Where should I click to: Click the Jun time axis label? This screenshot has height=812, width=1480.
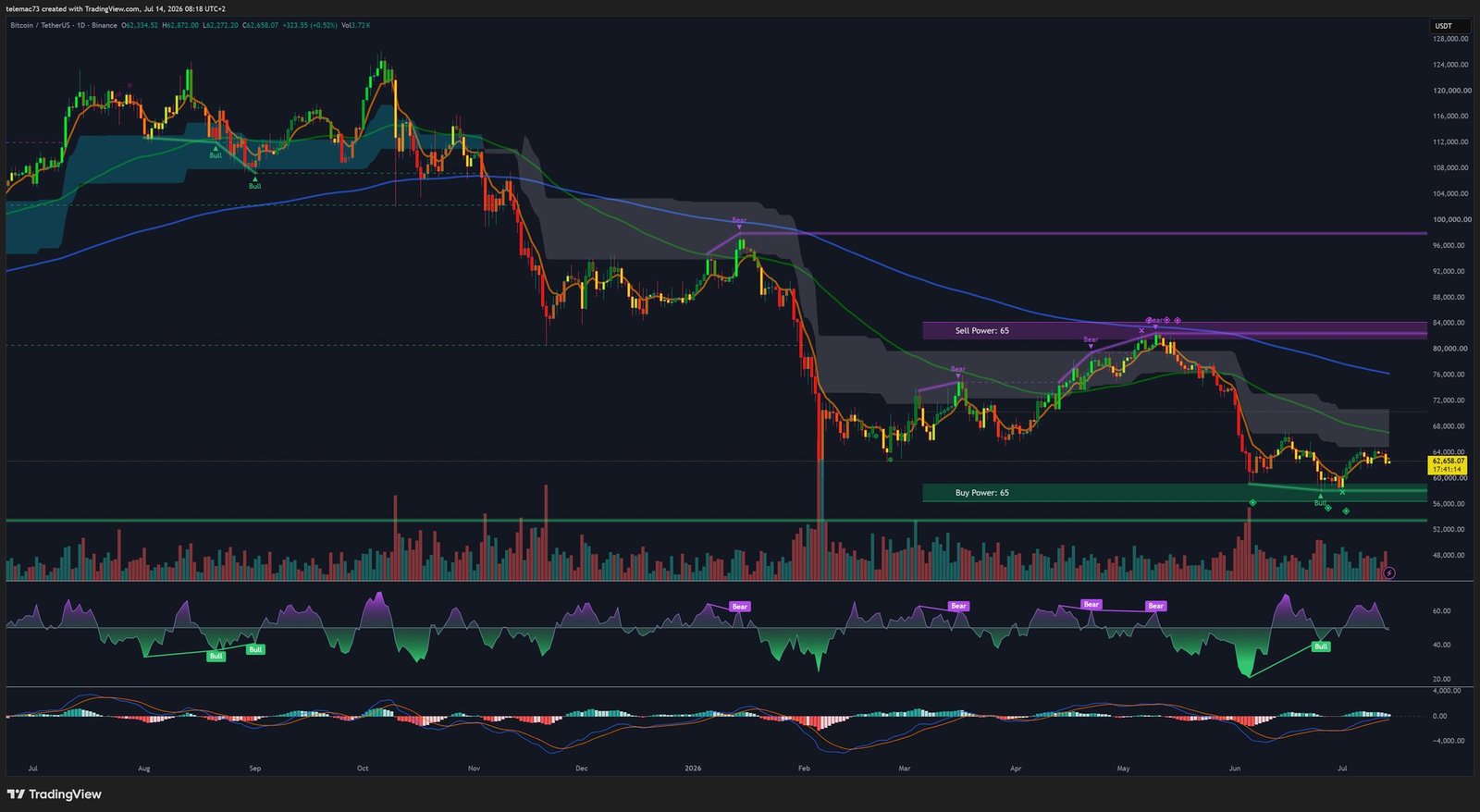[x=1234, y=769]
